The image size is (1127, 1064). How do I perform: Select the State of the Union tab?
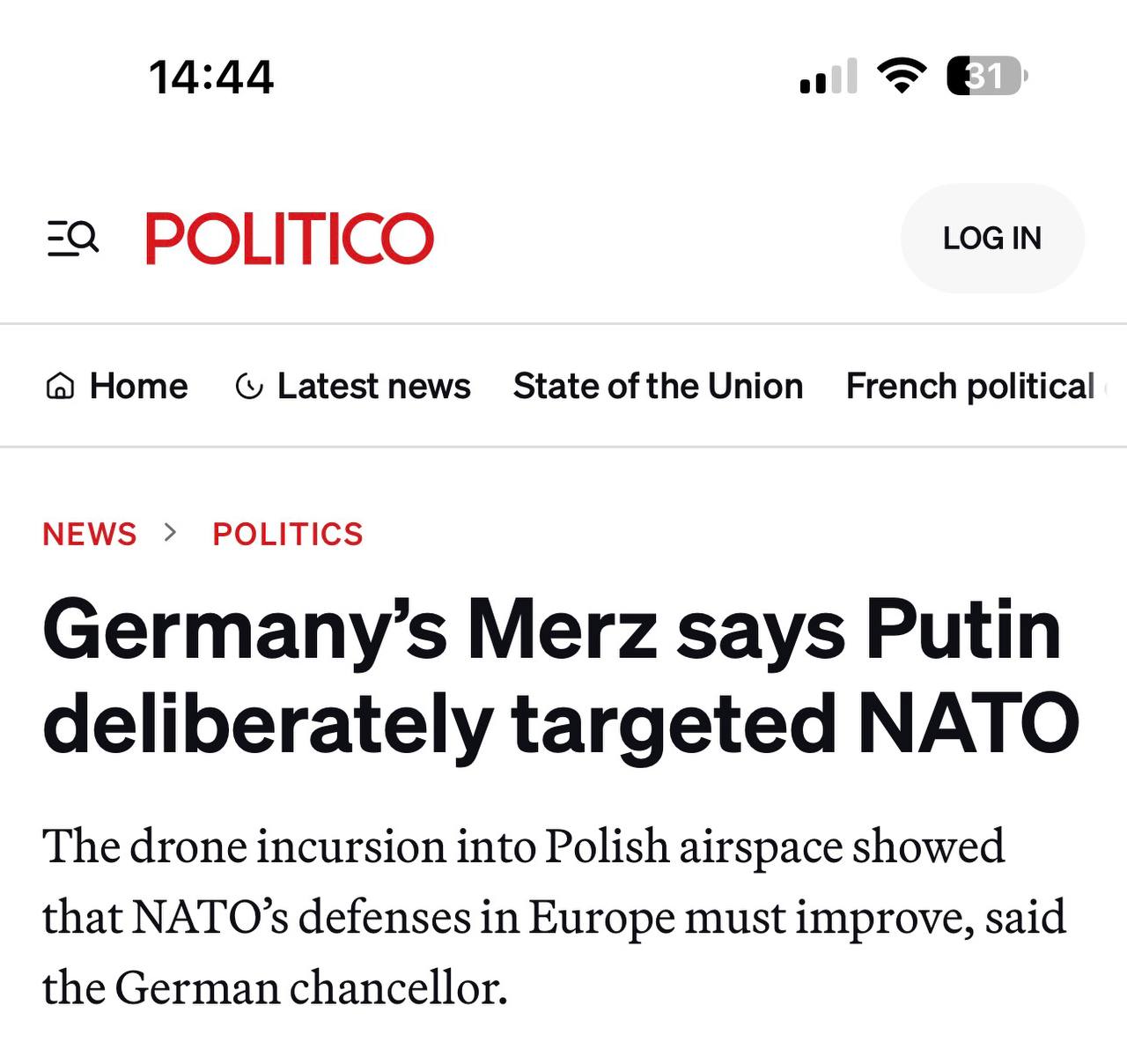click(658, 387)
